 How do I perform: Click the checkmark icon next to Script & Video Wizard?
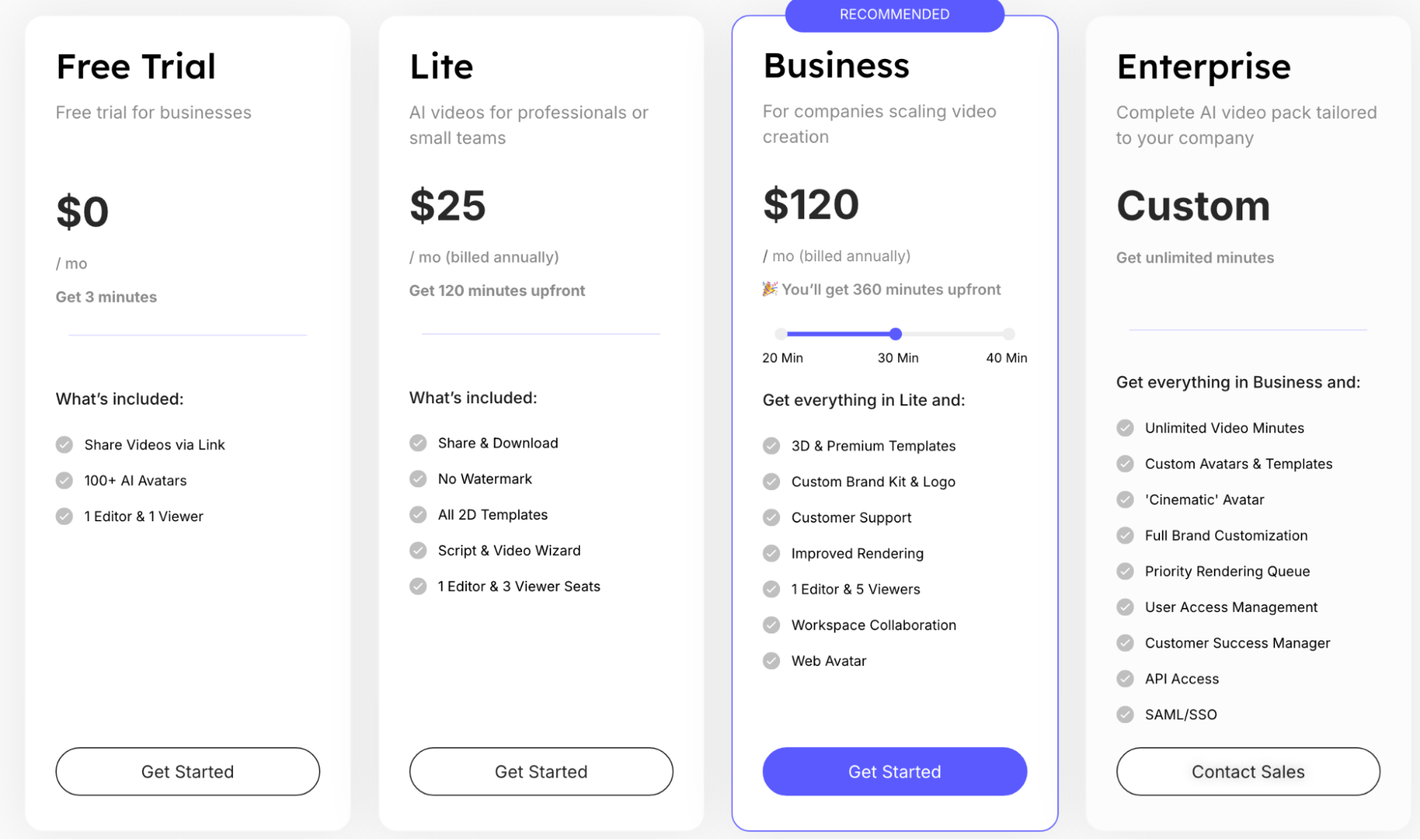point(418,550)
